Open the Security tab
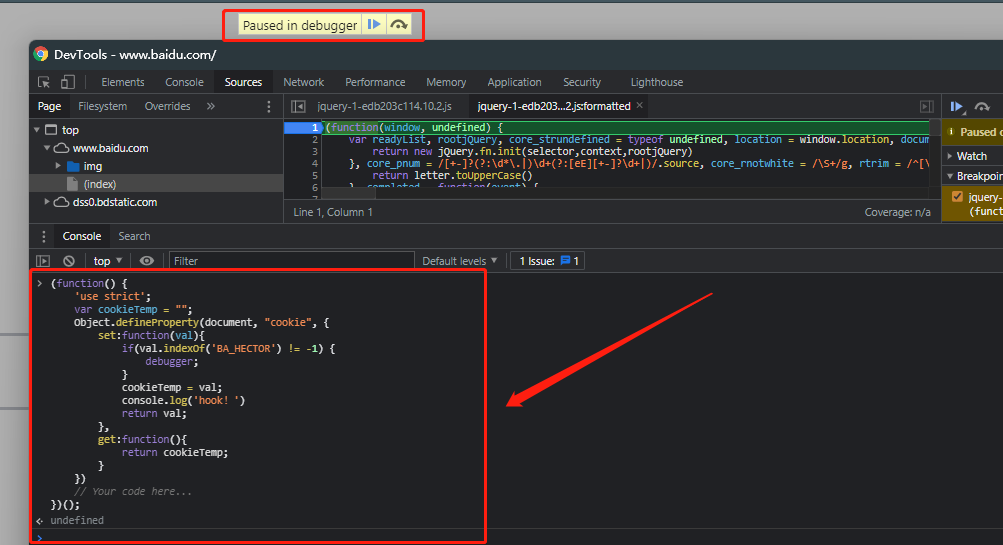This screenshot has width=1003, height=545. point(581,82)
